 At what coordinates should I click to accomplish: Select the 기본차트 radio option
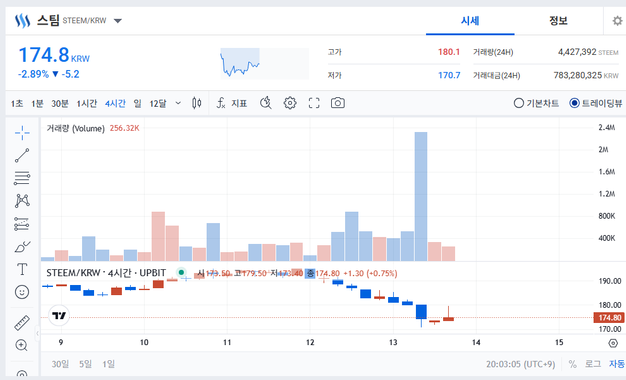click(x=536, y=103)
